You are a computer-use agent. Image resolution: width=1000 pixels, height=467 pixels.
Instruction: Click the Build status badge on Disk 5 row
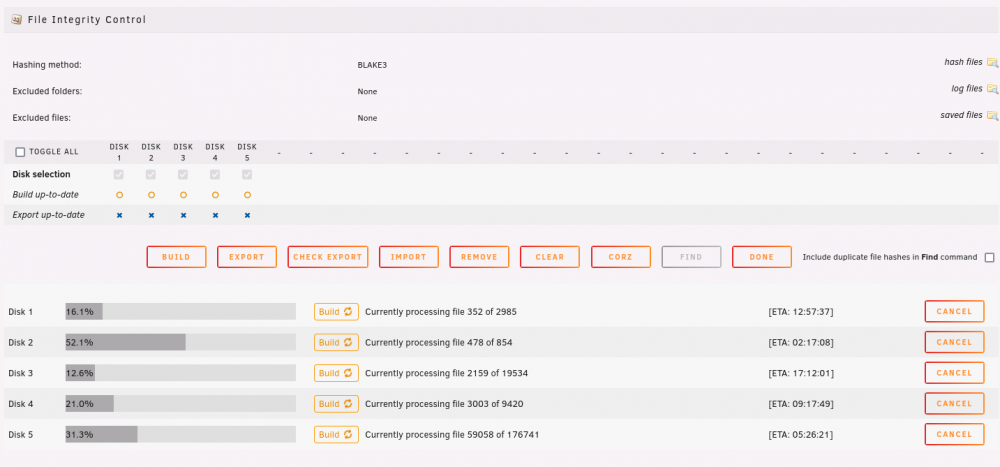[336, 434]
